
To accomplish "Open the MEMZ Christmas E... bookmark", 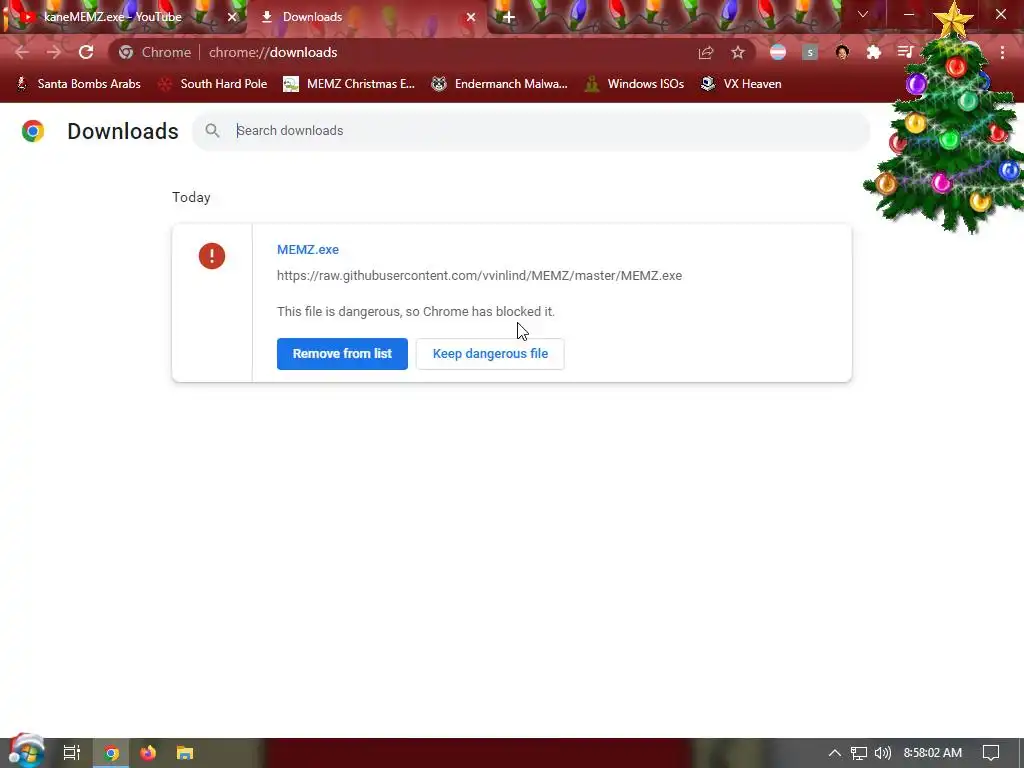I will 349,84.
